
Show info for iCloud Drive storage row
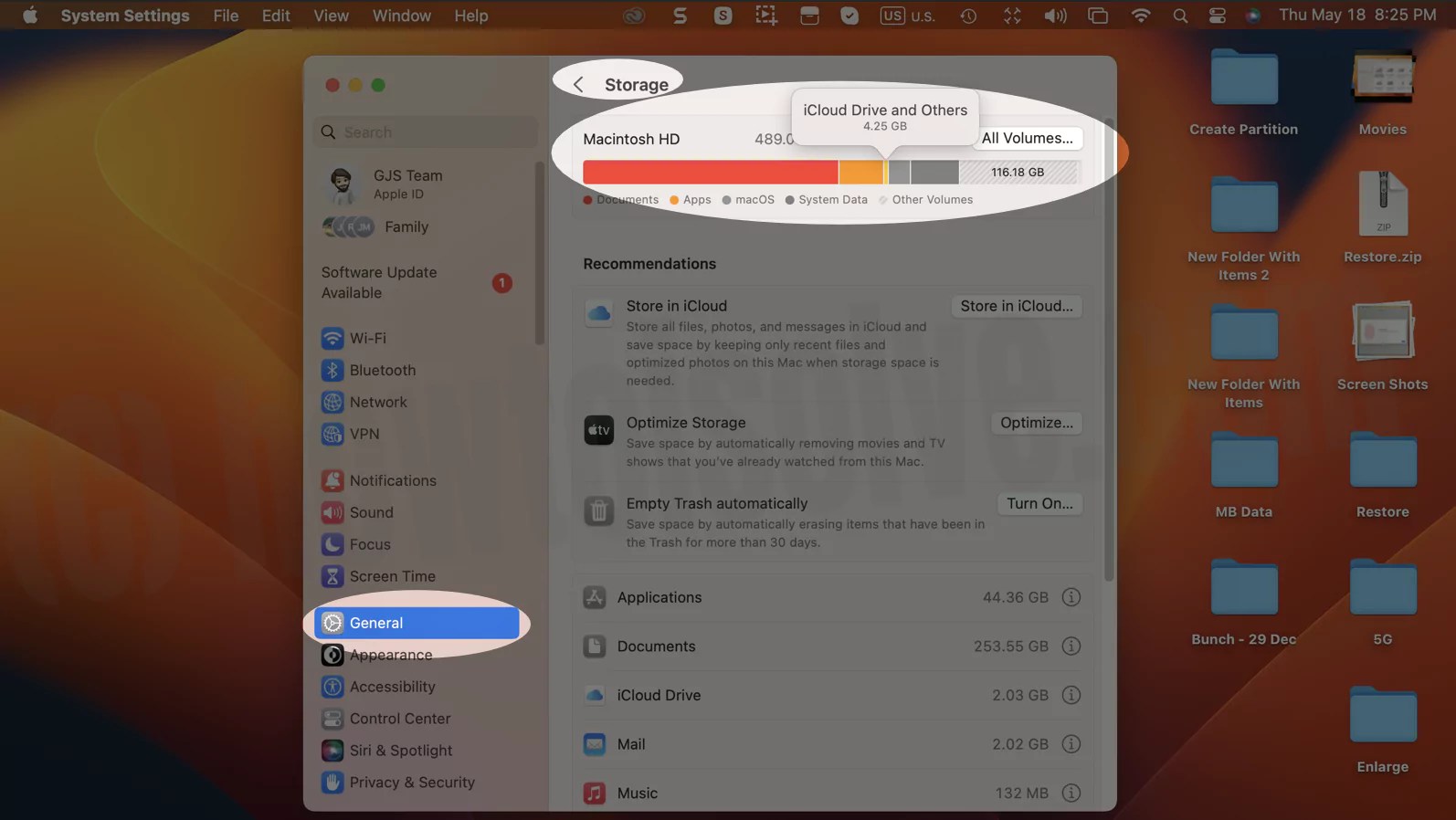[1071, 695]
